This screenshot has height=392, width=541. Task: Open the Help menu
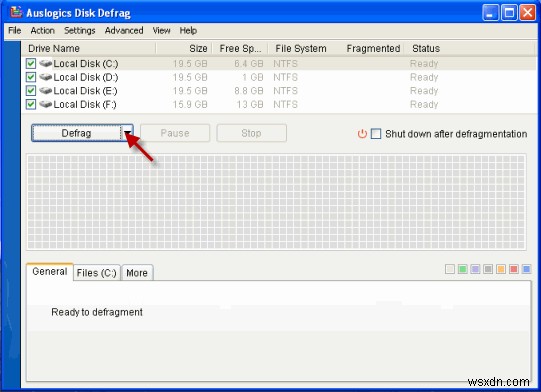pyautogui.click(x=188, y=30)
